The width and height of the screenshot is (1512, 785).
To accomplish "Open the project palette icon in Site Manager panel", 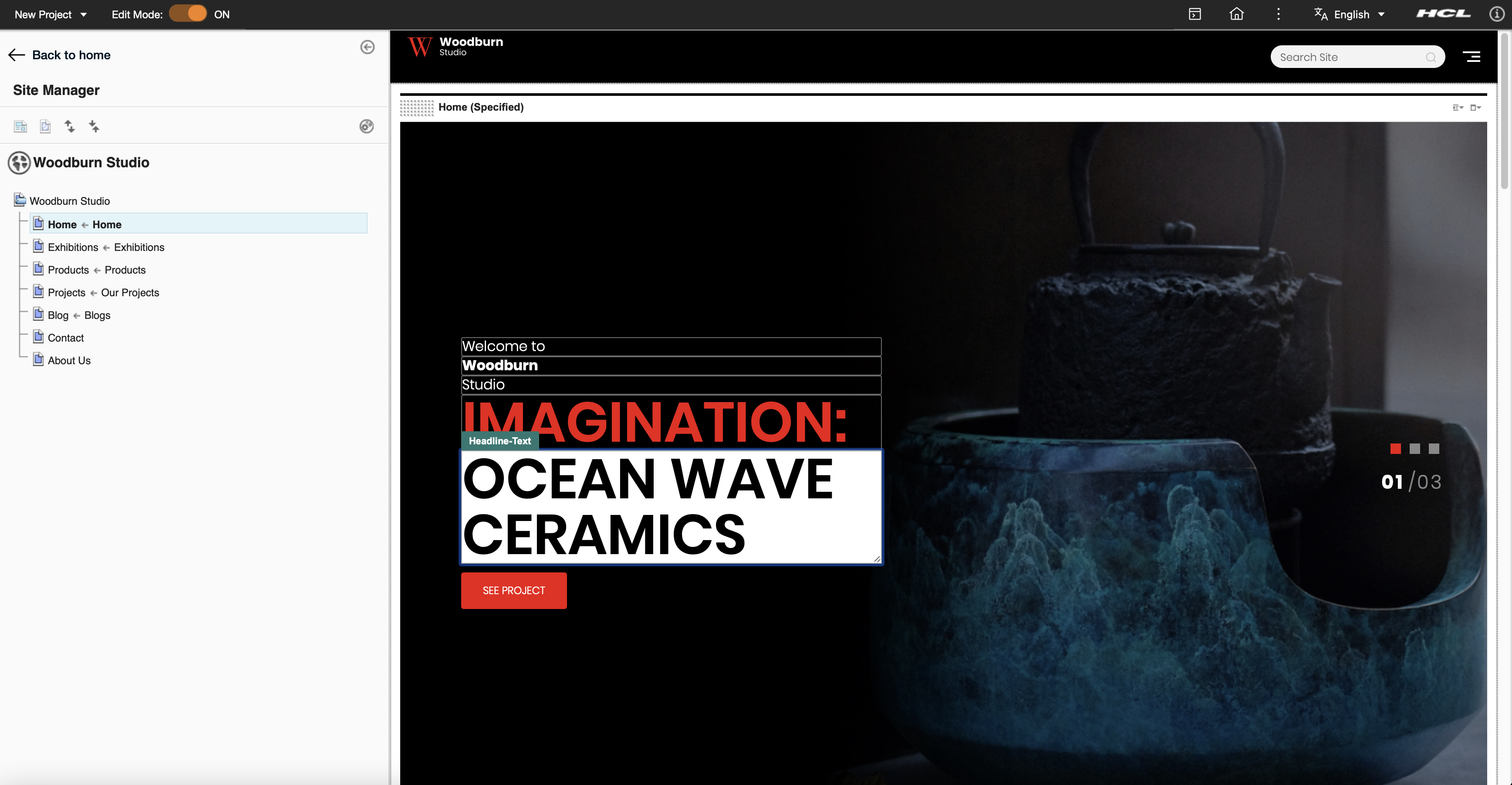I will pyautogui.click(x=367, y=126).
